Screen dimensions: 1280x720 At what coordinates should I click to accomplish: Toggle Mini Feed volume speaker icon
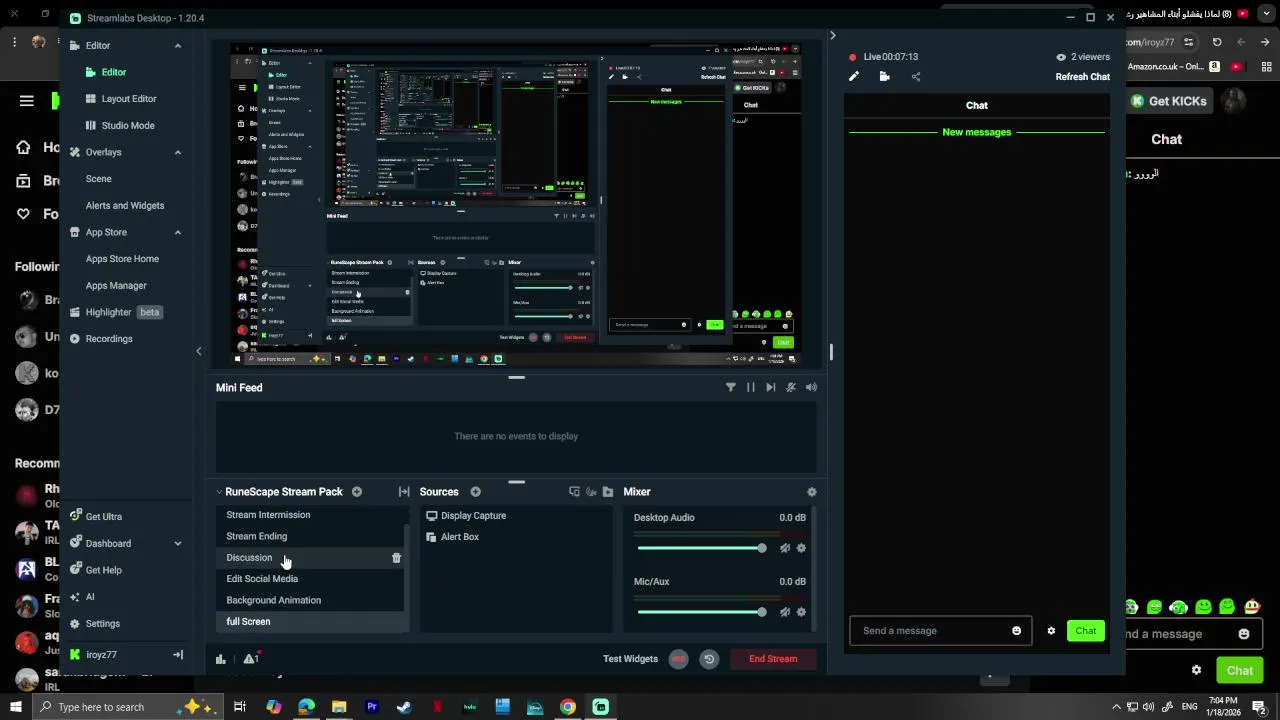[811, 388]
